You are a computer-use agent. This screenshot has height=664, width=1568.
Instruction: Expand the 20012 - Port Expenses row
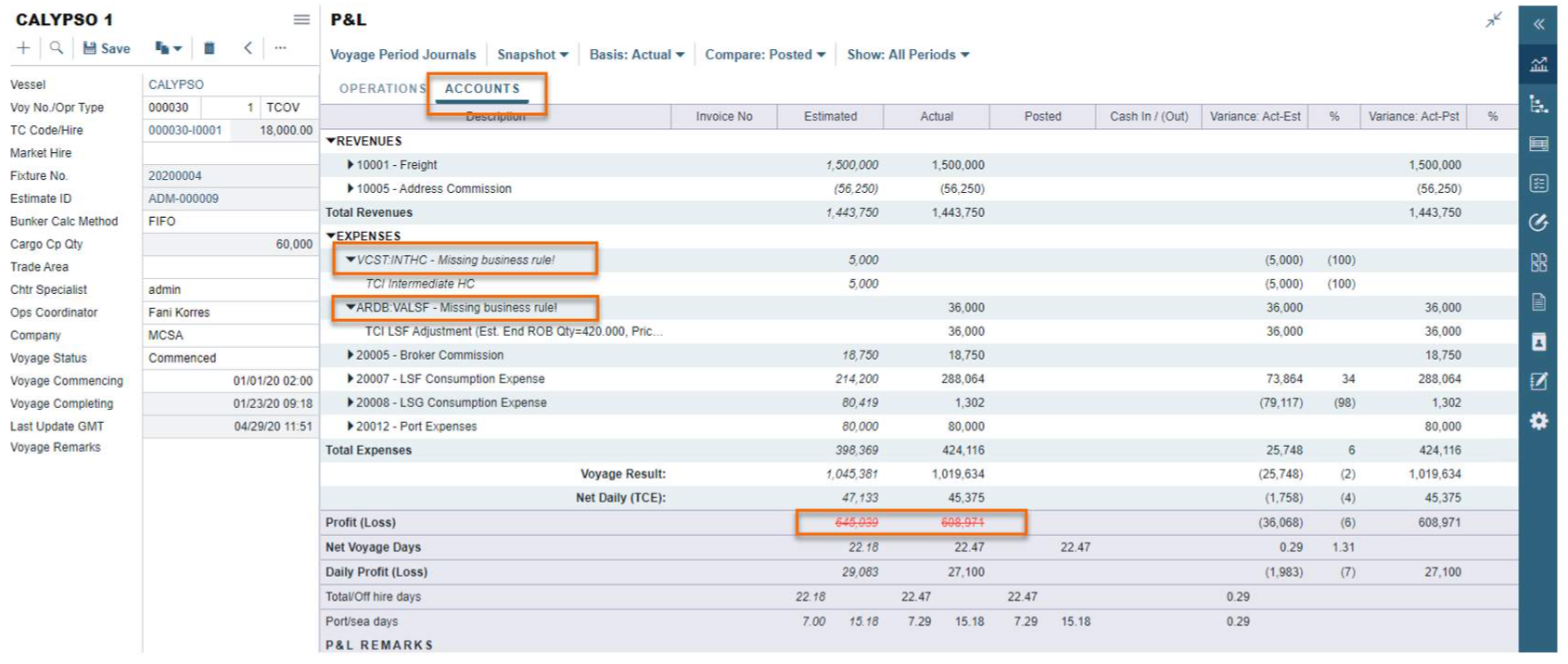click(351, 427)
